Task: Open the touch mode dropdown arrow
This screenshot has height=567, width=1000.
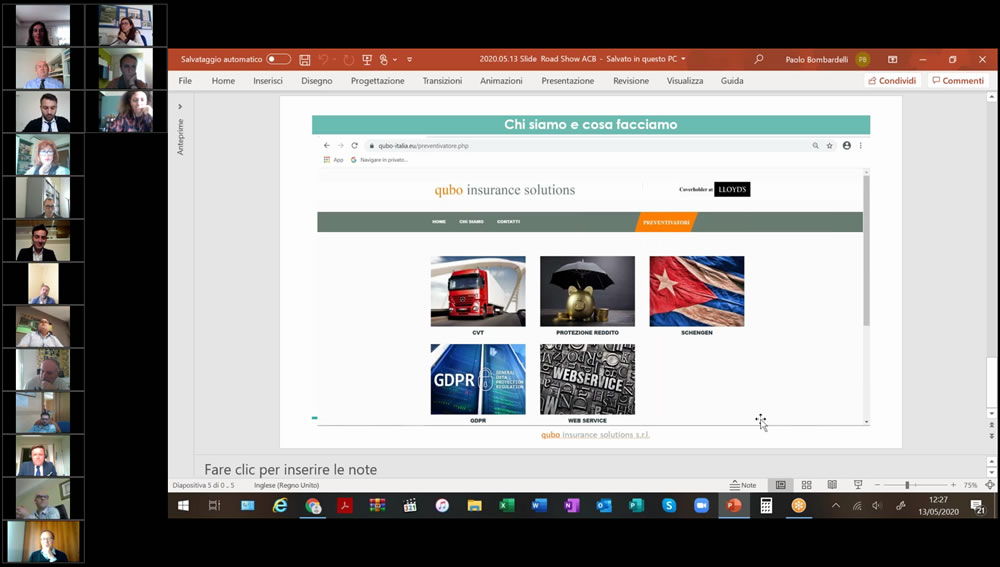Action: pyautogui.click(x=395, y=59)
